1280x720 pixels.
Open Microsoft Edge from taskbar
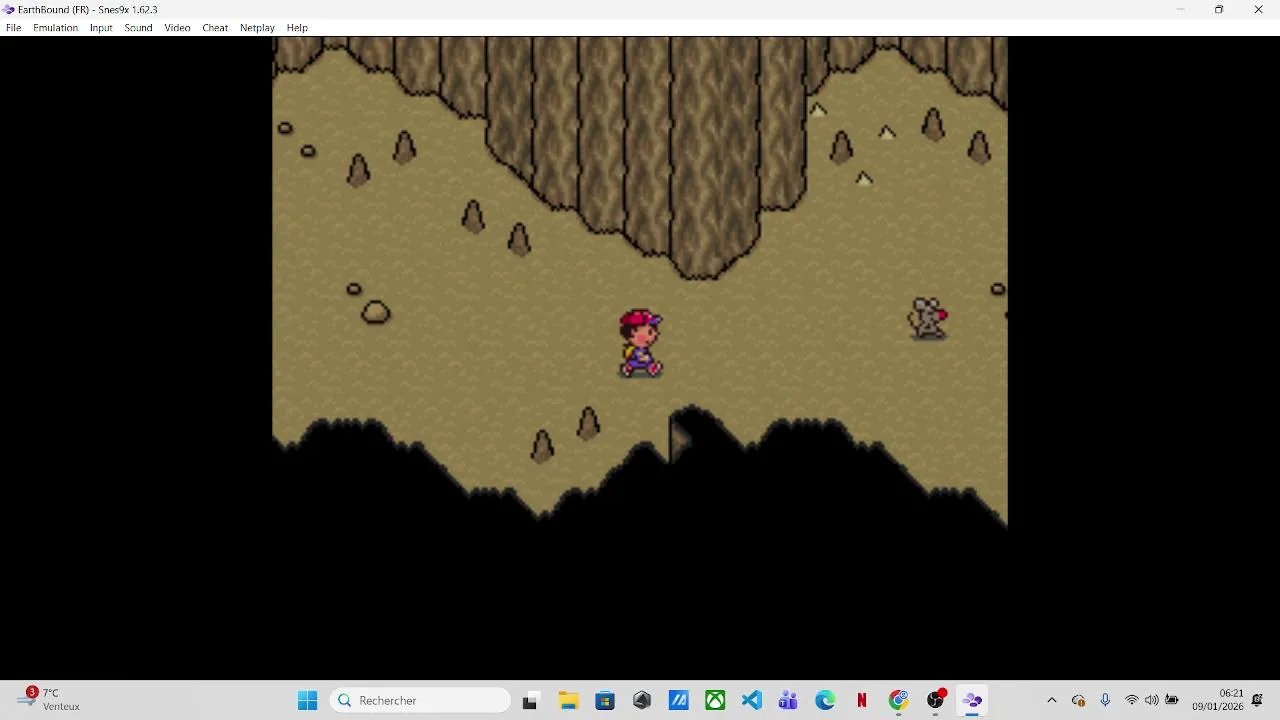(x=825, y=701)
